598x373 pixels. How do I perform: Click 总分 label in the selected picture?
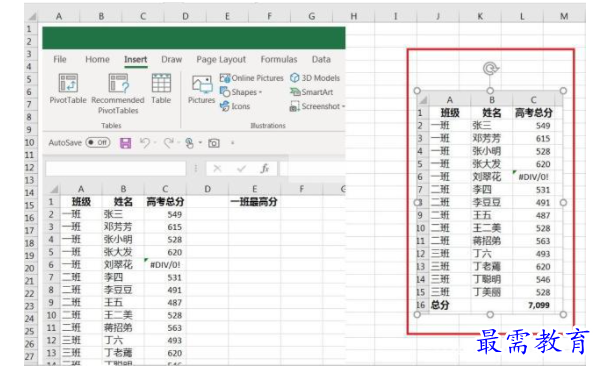click(440, 305)
